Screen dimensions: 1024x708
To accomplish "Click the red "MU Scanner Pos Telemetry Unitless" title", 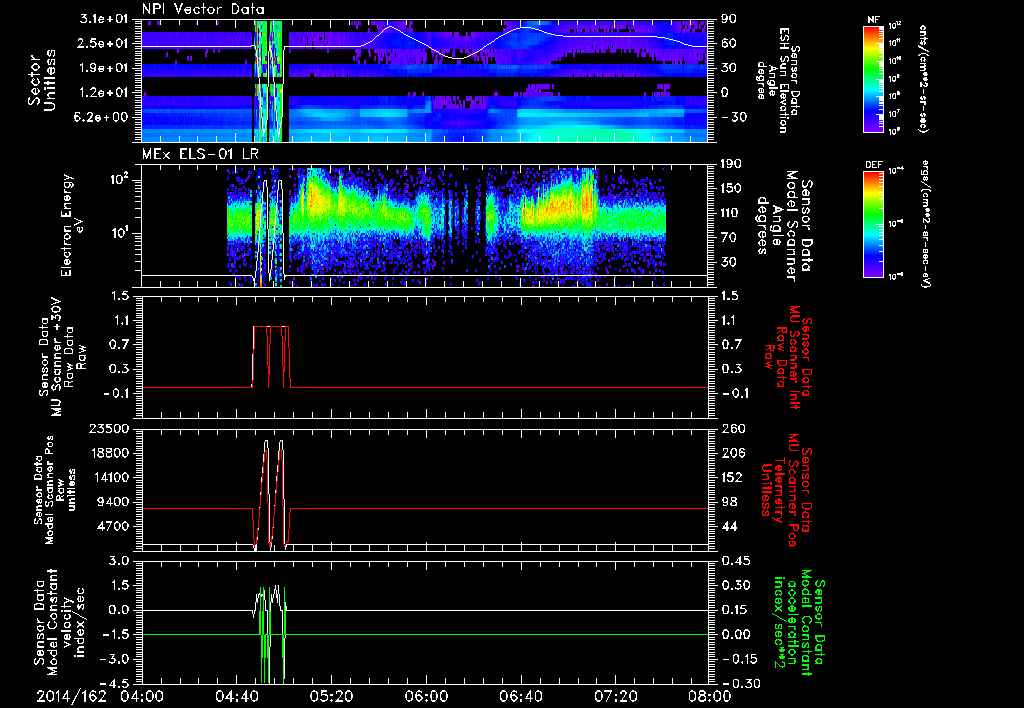I will click(787, 490).
